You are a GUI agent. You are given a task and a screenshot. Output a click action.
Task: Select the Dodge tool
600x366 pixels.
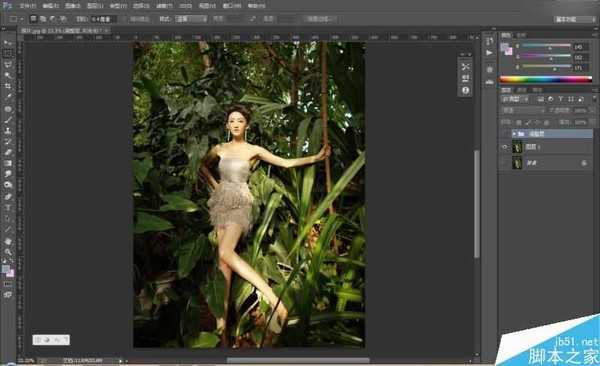click(8, 185)
